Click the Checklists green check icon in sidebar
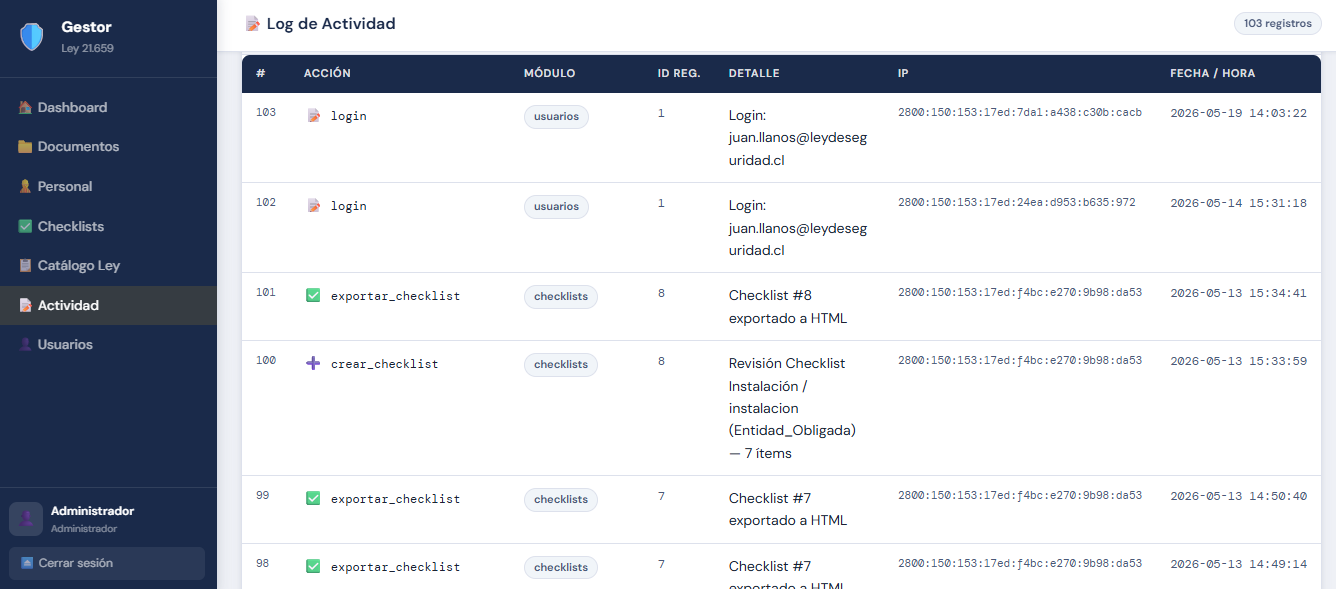 pyautogui.click(x=25, y=227)
